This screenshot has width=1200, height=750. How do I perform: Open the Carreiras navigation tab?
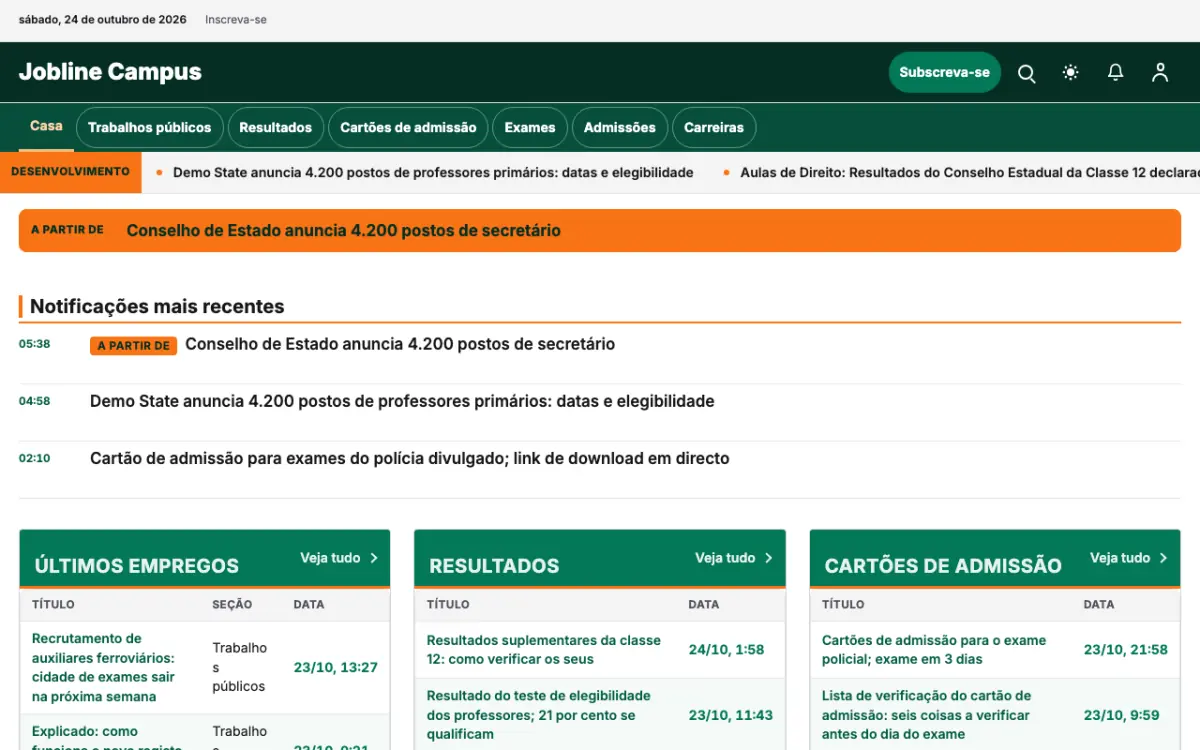(714, 128)
